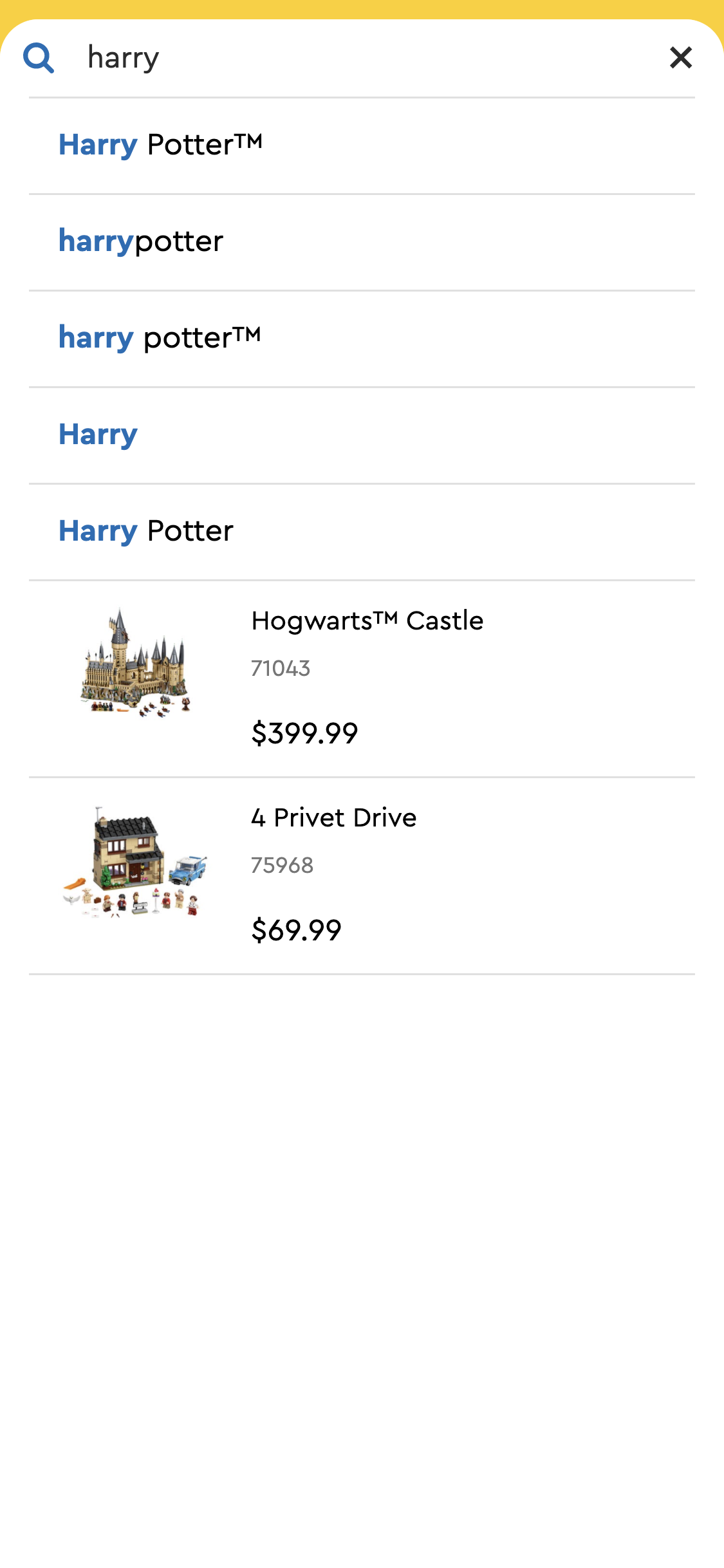The height and width of the screenshot is (1568, 724).
Task: Click set number 75968 under 4 Privet Drive
Action: coord(282,865)
